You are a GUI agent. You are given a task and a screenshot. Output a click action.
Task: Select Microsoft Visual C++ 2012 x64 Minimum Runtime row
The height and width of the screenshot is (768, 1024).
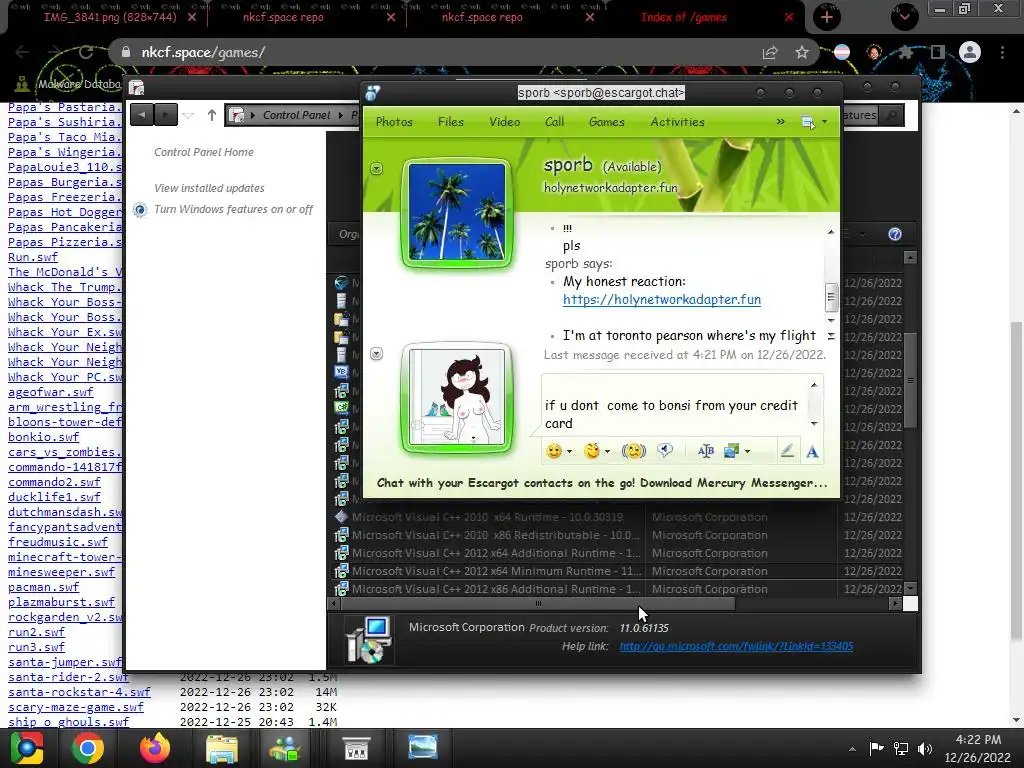[617, 571]
